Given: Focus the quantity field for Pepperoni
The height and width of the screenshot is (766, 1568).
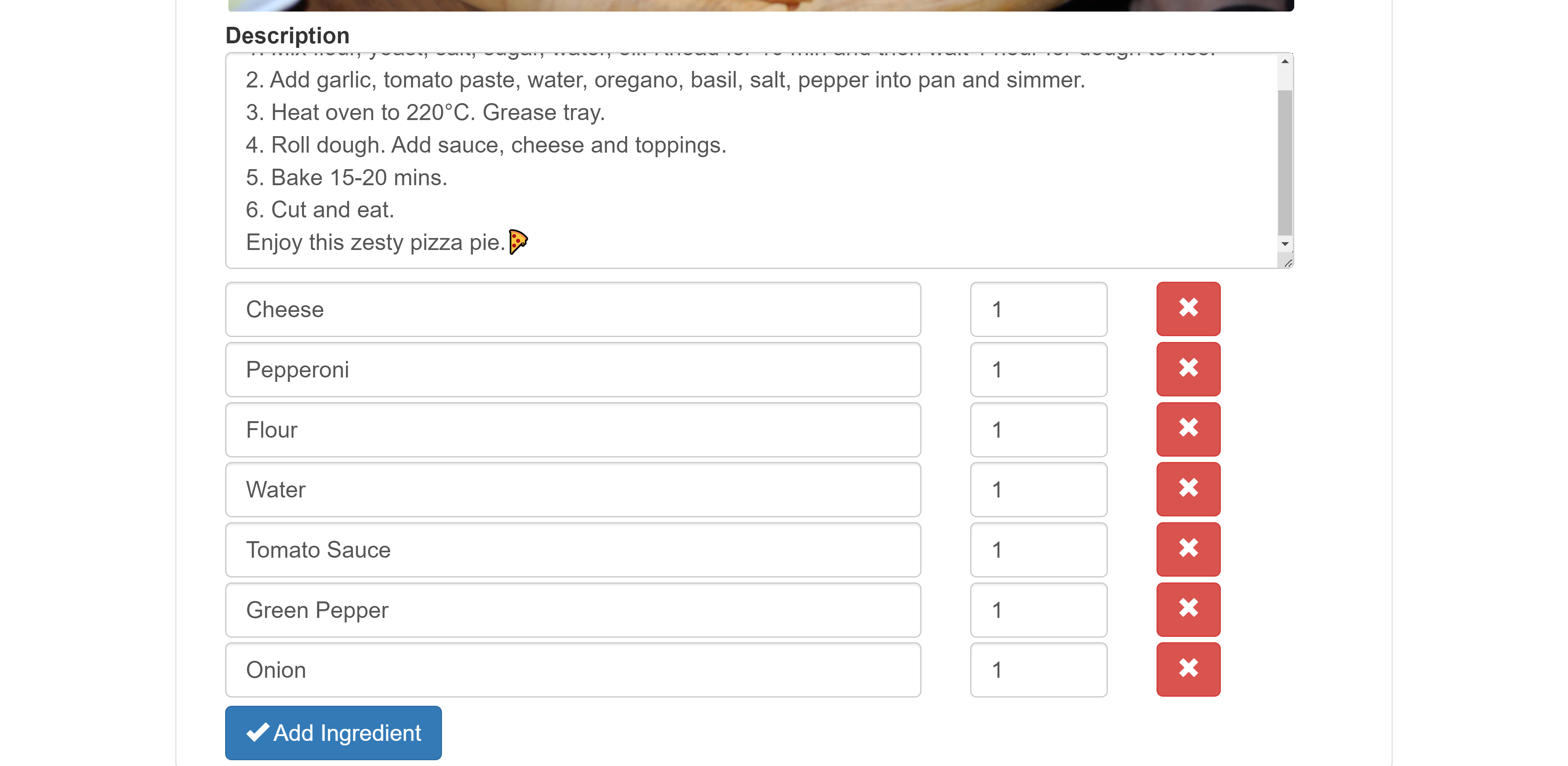Looking at the screenshot, I should [x=1038, y=369].
